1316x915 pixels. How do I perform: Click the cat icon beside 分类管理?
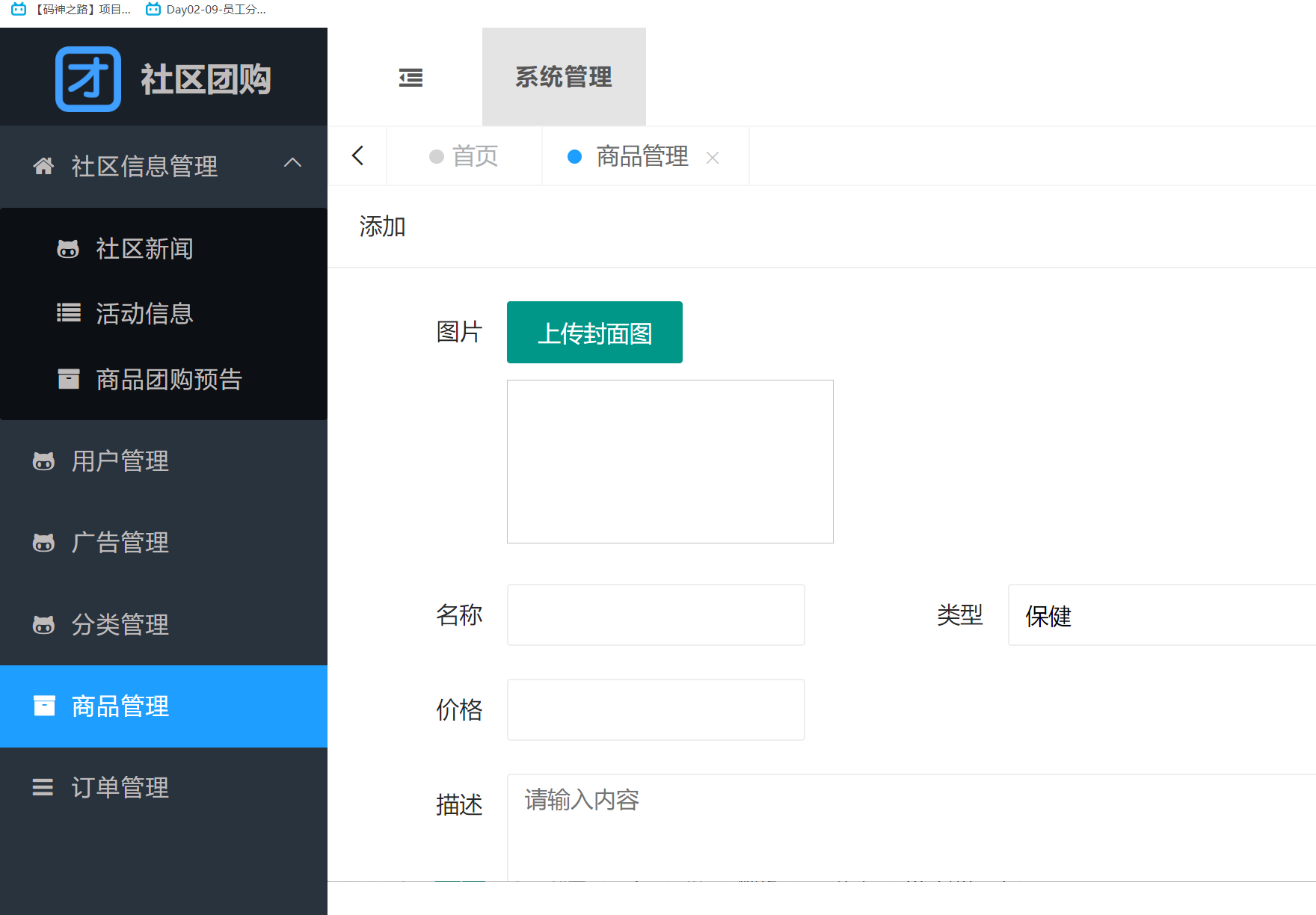[43, 624]
